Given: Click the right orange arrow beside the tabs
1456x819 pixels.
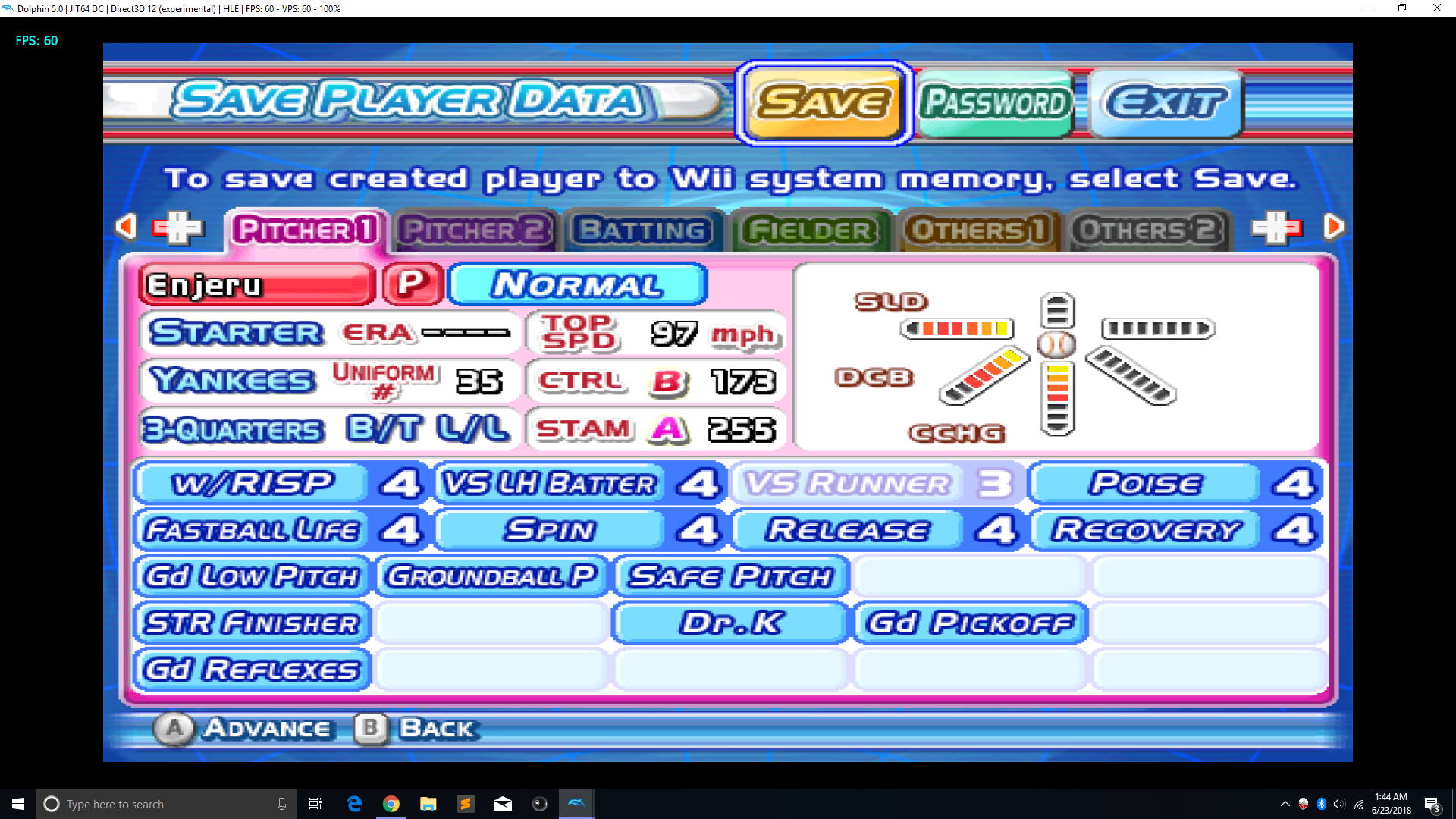Looking at the screenshot, I should (1333, 227).
